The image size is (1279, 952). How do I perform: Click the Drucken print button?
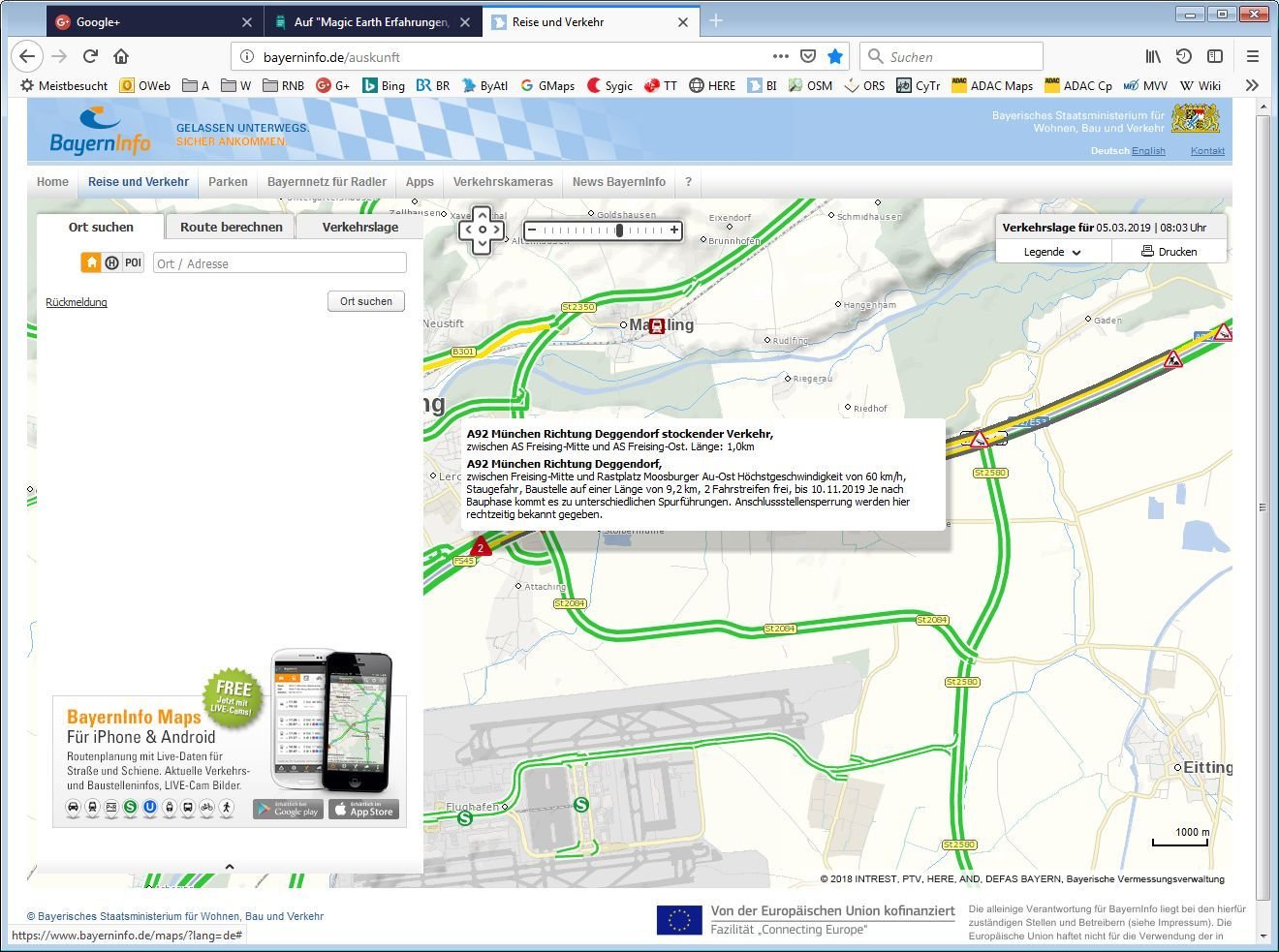click(1170, 252)
